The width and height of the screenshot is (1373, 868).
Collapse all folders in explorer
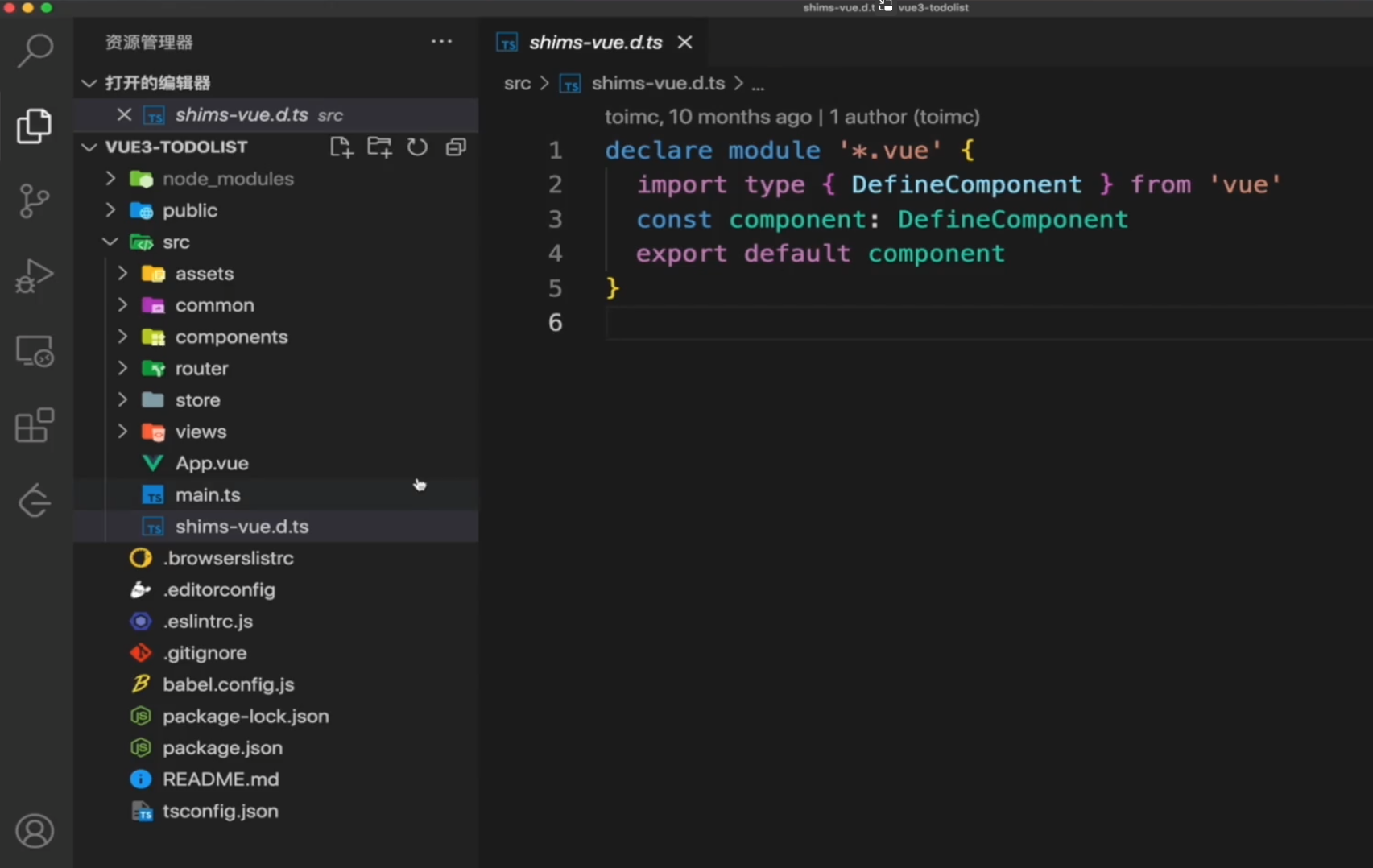coord(456,147)
